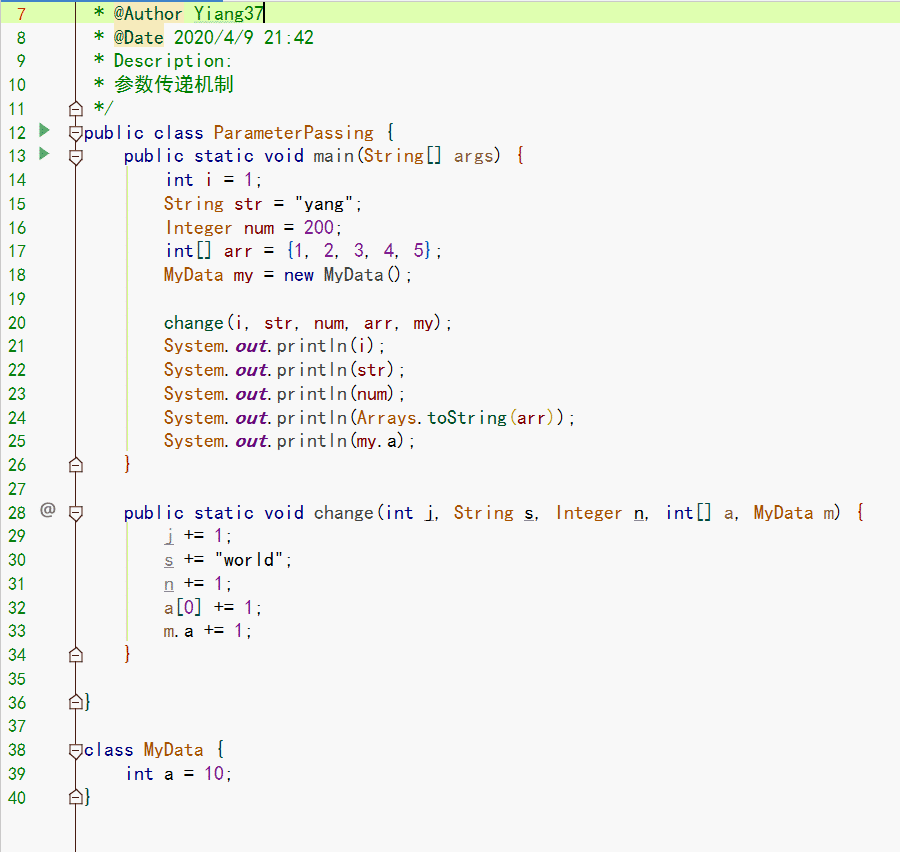The width and height of the screenshot is (900, 852).
Task: Collapse the MyData class fold at line 38
Action: (76, 750)
